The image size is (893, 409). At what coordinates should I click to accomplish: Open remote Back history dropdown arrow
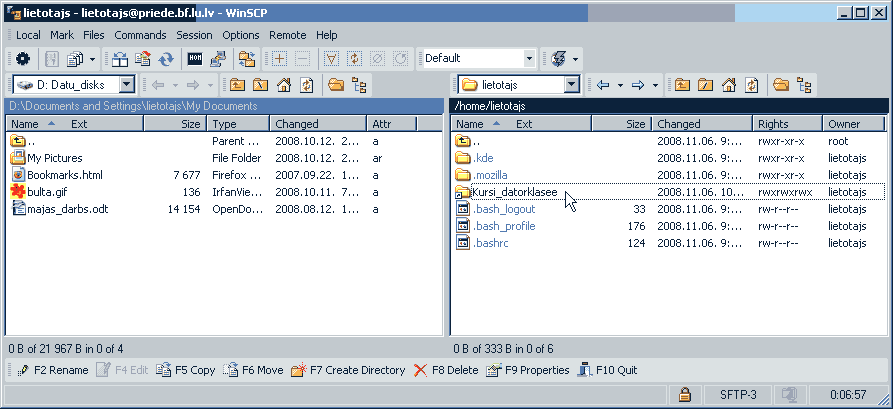click(x=620, y=85)
